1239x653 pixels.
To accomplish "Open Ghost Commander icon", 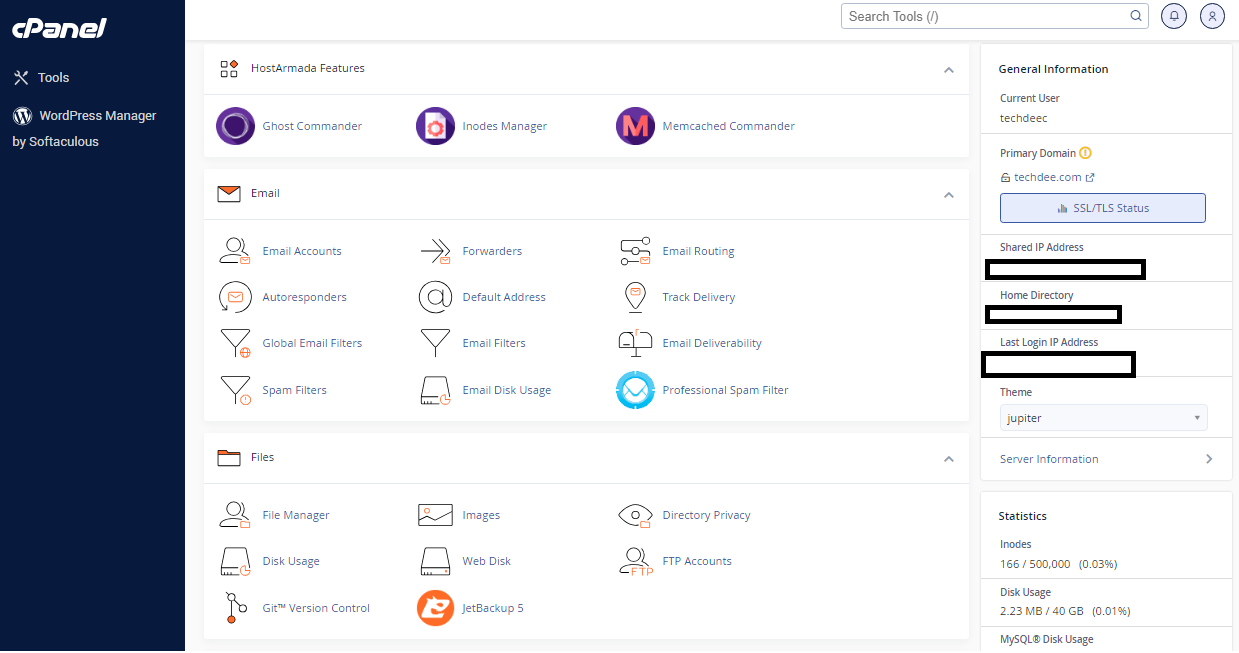I will 236,126.
